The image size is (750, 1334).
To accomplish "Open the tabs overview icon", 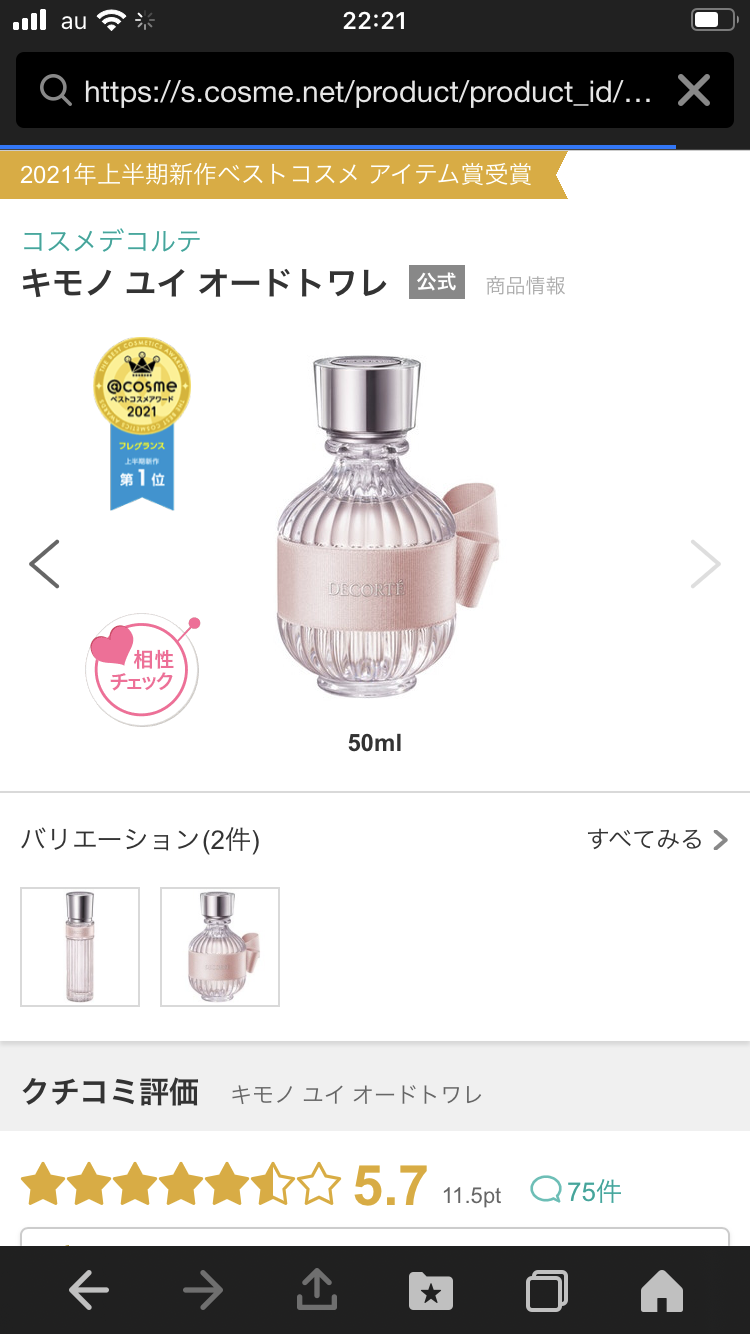I will (x=546, y=1291).
